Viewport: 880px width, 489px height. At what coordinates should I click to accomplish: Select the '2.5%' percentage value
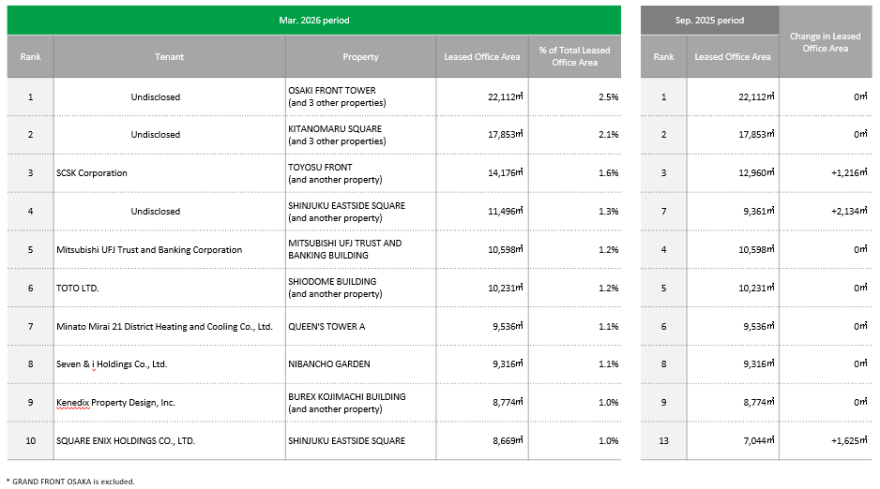pos(608,97)
